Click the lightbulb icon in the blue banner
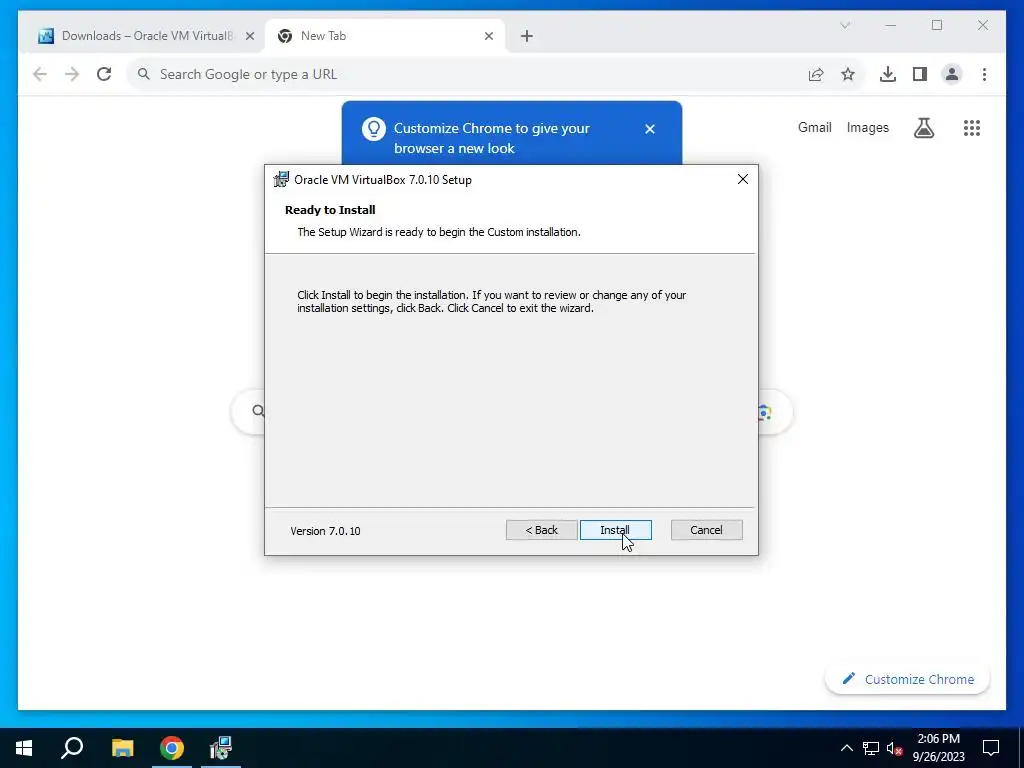Screen dimensions: 1024x768 click(374, 129)
